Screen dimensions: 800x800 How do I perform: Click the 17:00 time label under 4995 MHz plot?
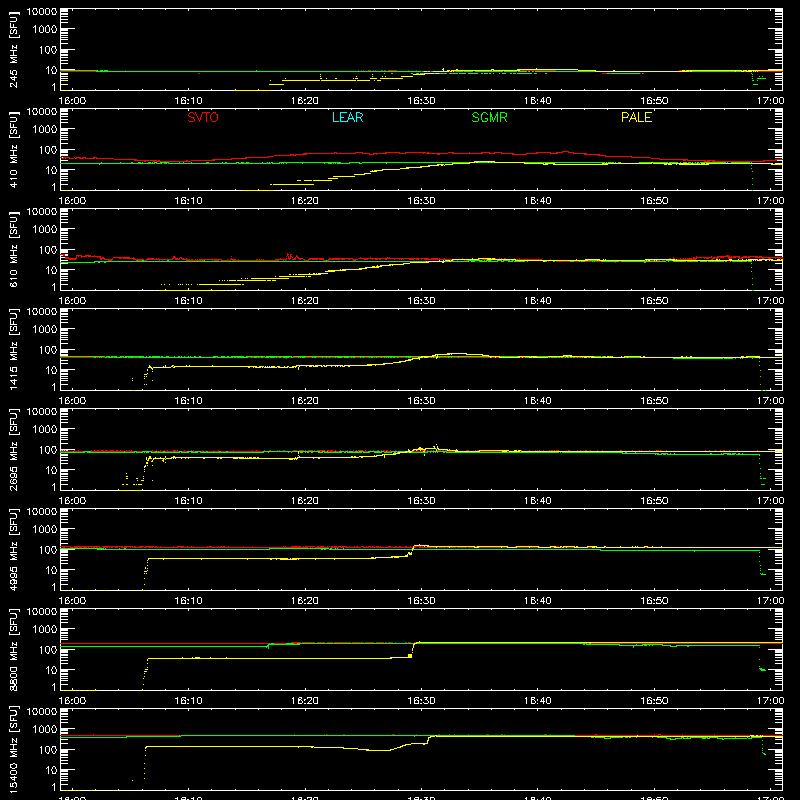pos(770,601)
